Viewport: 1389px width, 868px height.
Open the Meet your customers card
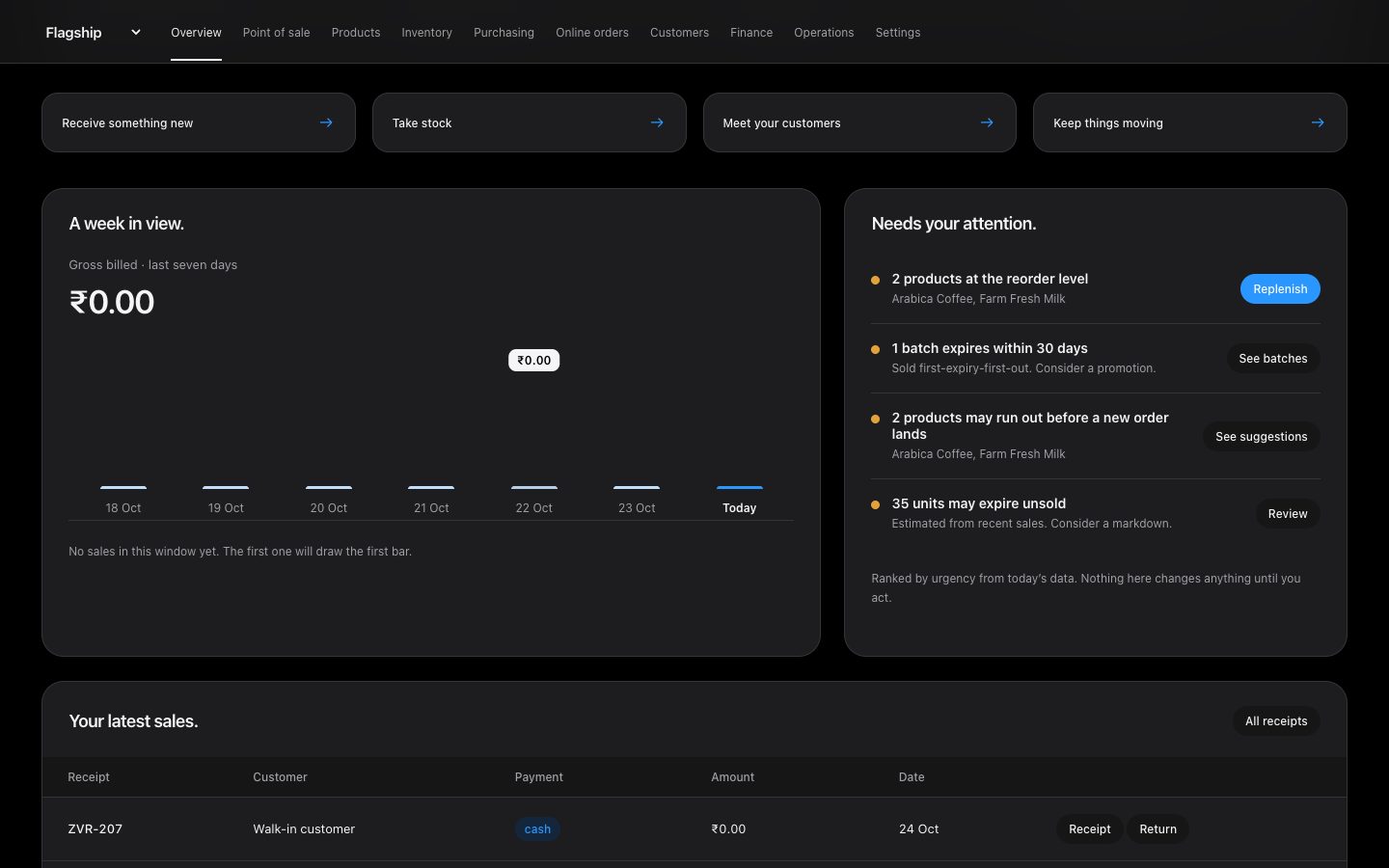point(859,122)
